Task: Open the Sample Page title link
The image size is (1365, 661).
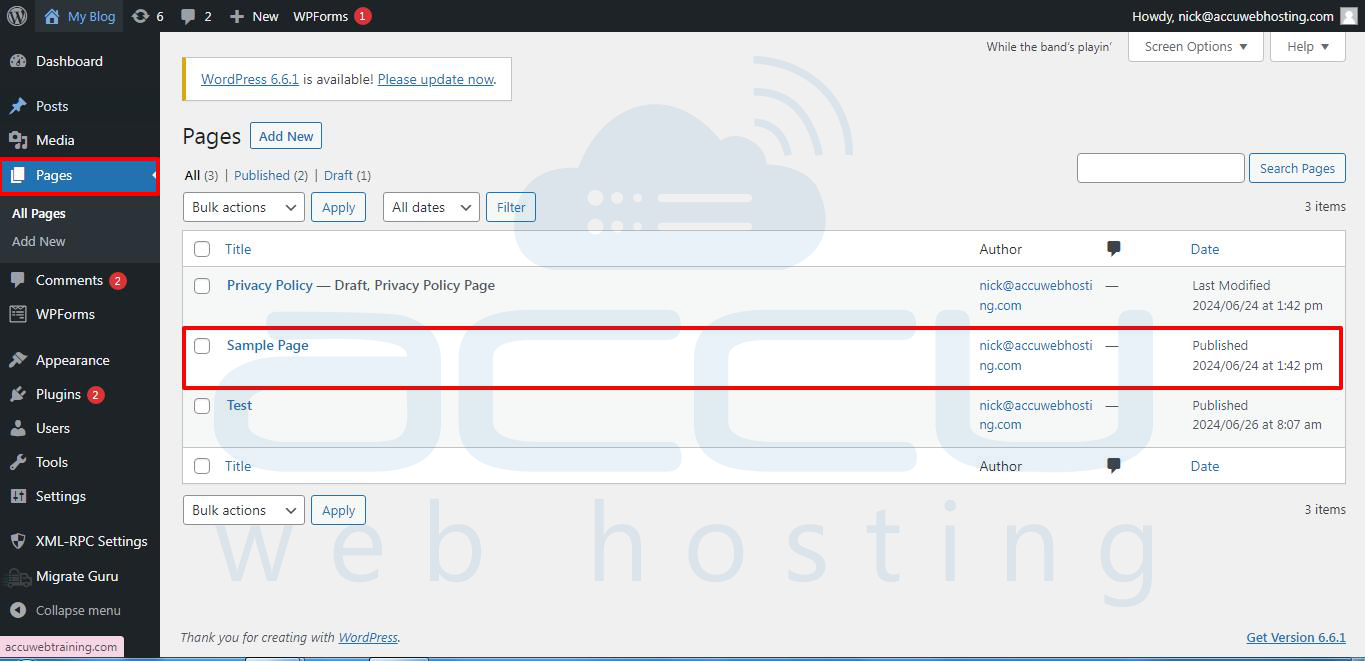Action: [268, 345]
